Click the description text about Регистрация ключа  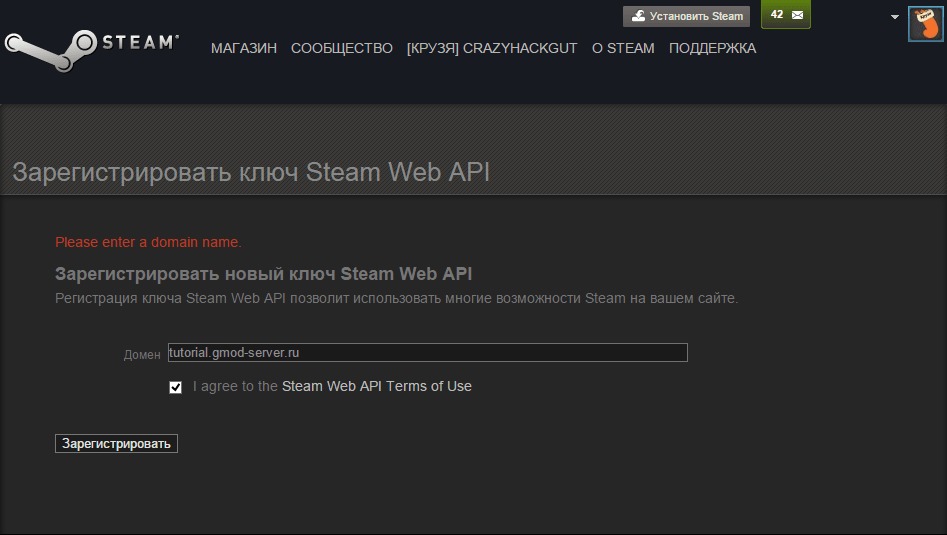[396, 298]
